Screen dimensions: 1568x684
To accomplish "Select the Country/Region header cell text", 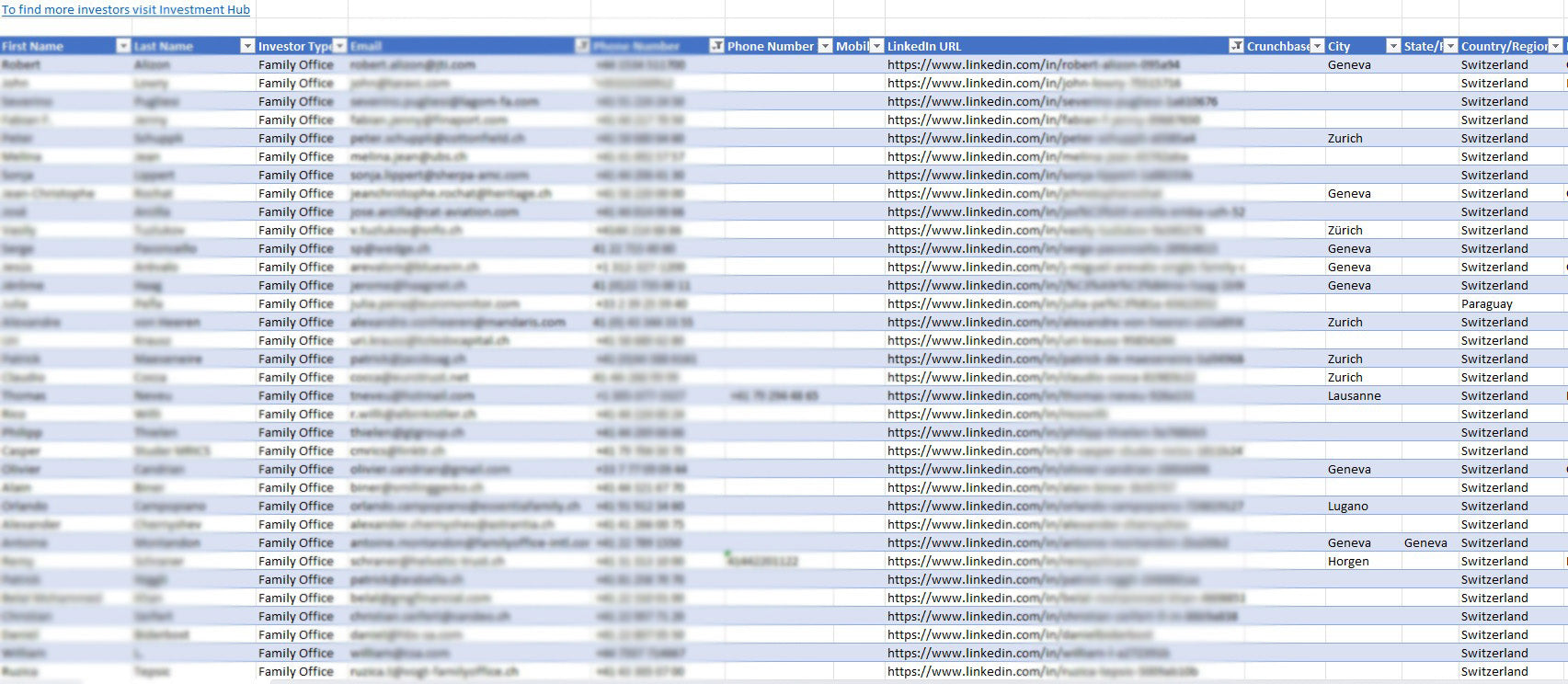I will click(1505, 46).
